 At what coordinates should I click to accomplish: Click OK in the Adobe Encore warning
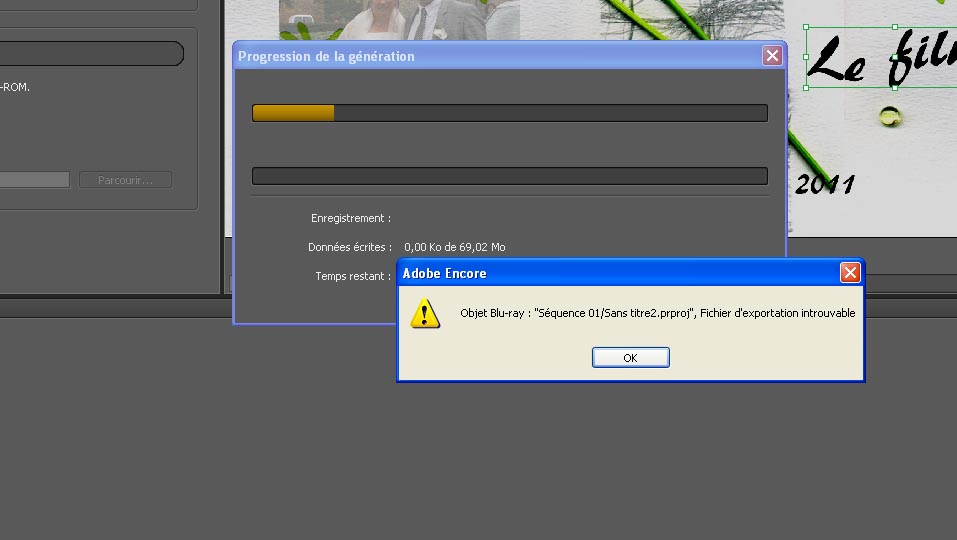(630, 358)
